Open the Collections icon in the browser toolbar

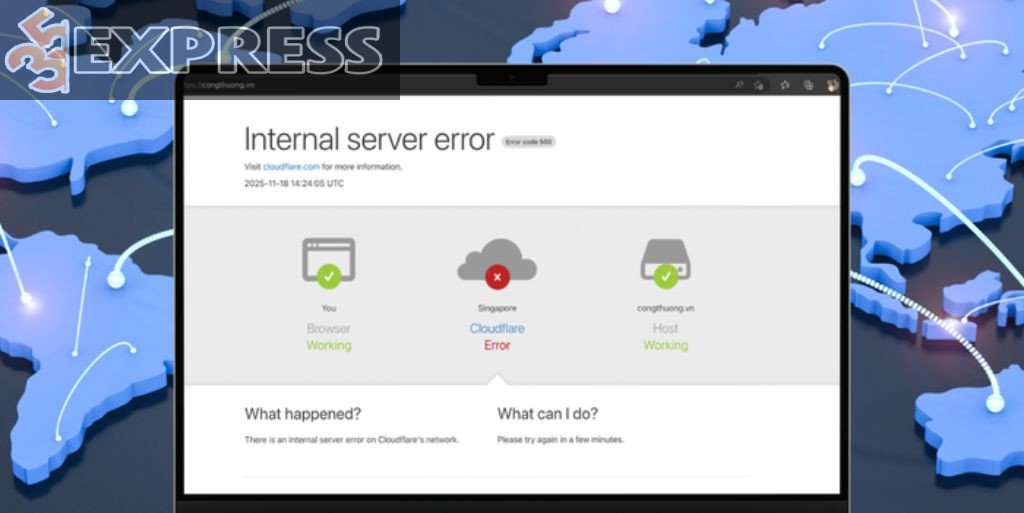pos(808,85)
